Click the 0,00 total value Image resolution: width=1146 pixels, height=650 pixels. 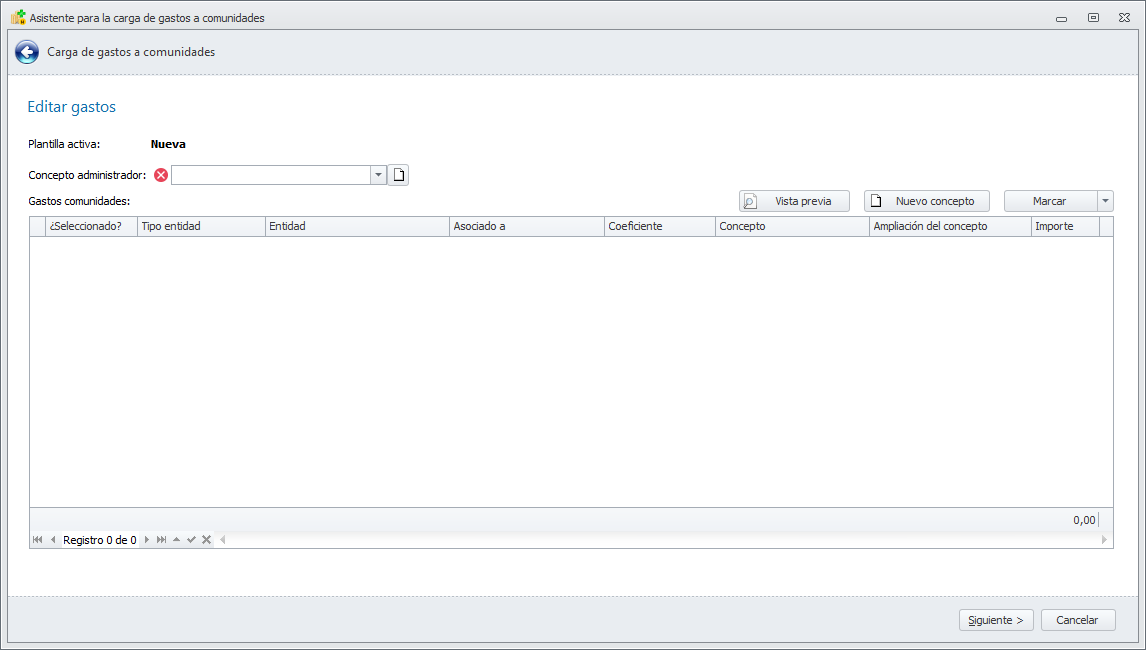coord(1084,520)
